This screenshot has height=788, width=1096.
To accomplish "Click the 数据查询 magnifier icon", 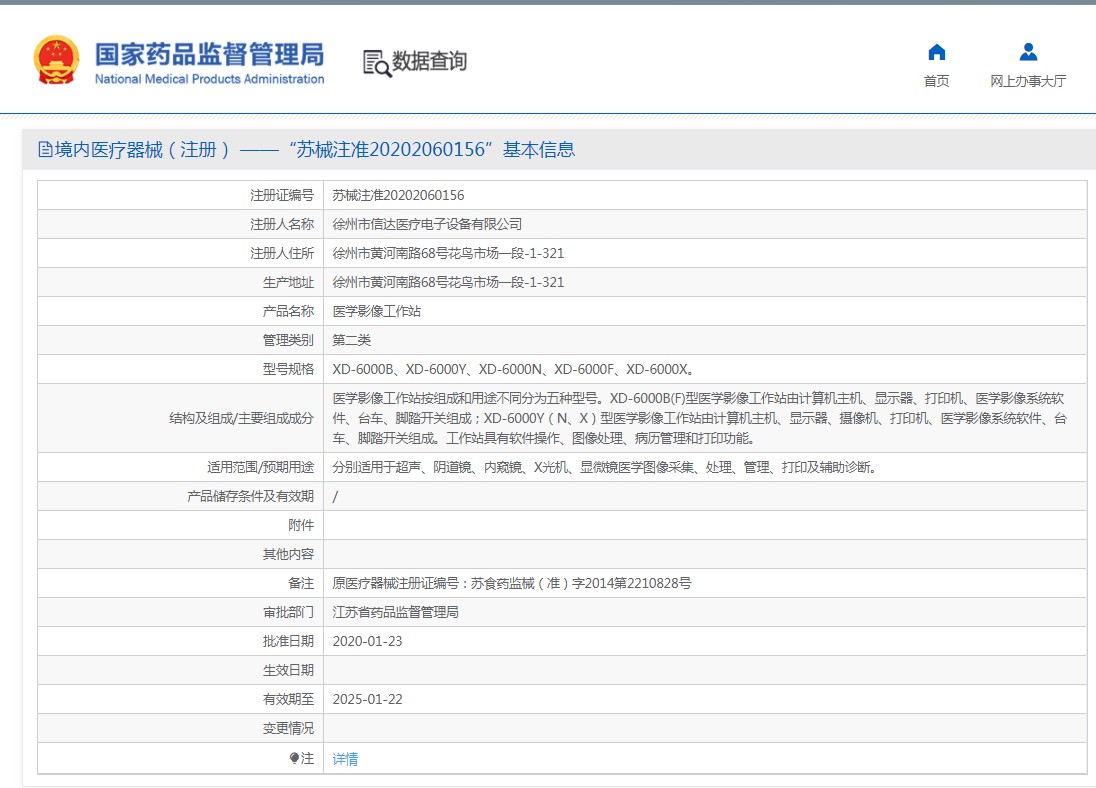I will coord(376,63).
